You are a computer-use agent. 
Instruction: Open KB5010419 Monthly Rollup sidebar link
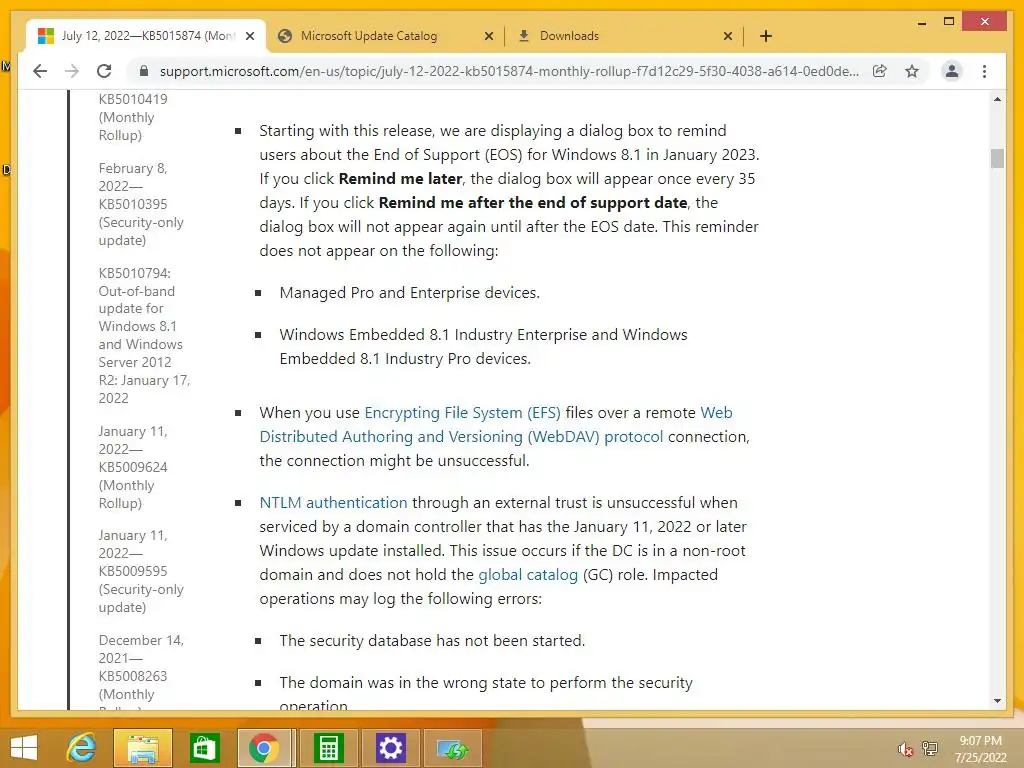(x=133, y=117)
